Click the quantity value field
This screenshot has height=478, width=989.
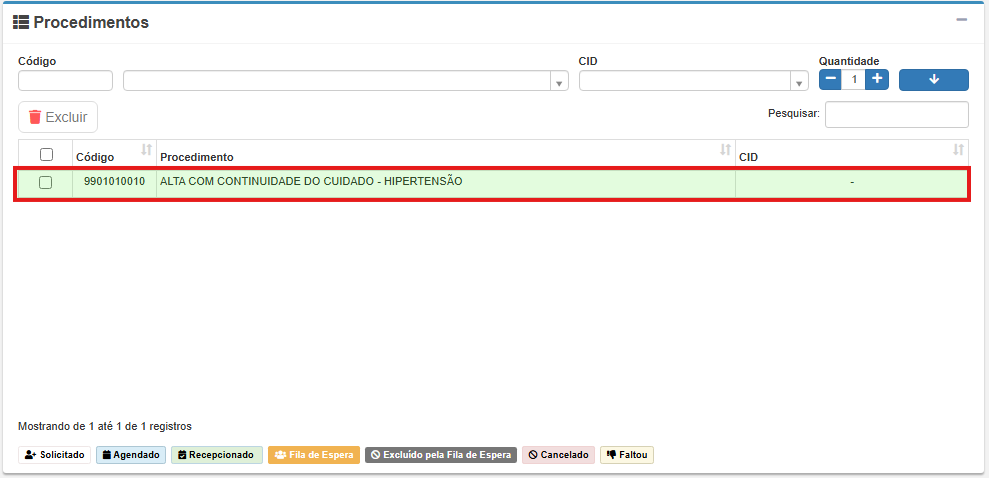pos(854,79)
